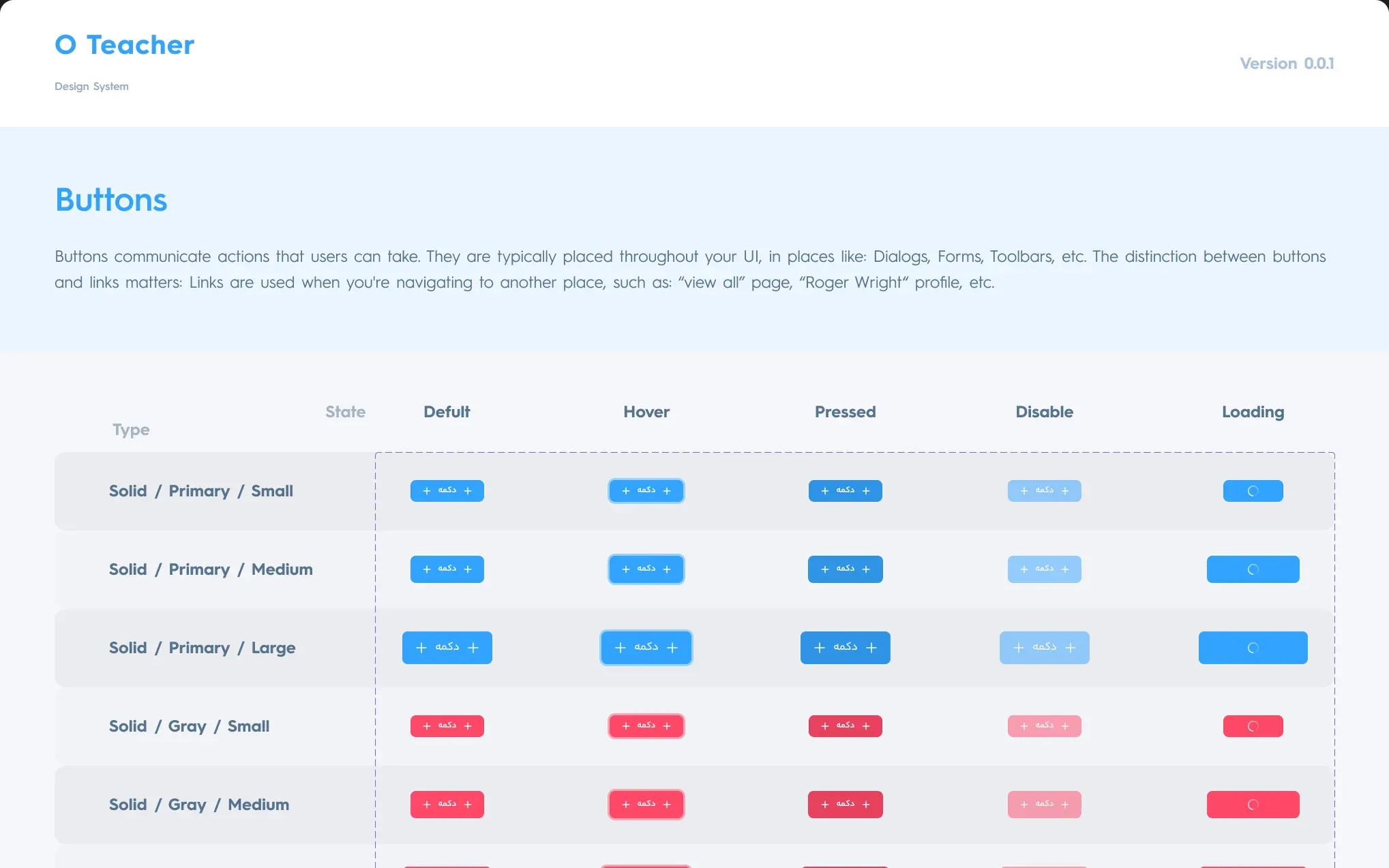1389x868 pixels.
Task: Click the red Disabled button in Solid / Gray / Small row
Action: click(x=1044, y=726)
